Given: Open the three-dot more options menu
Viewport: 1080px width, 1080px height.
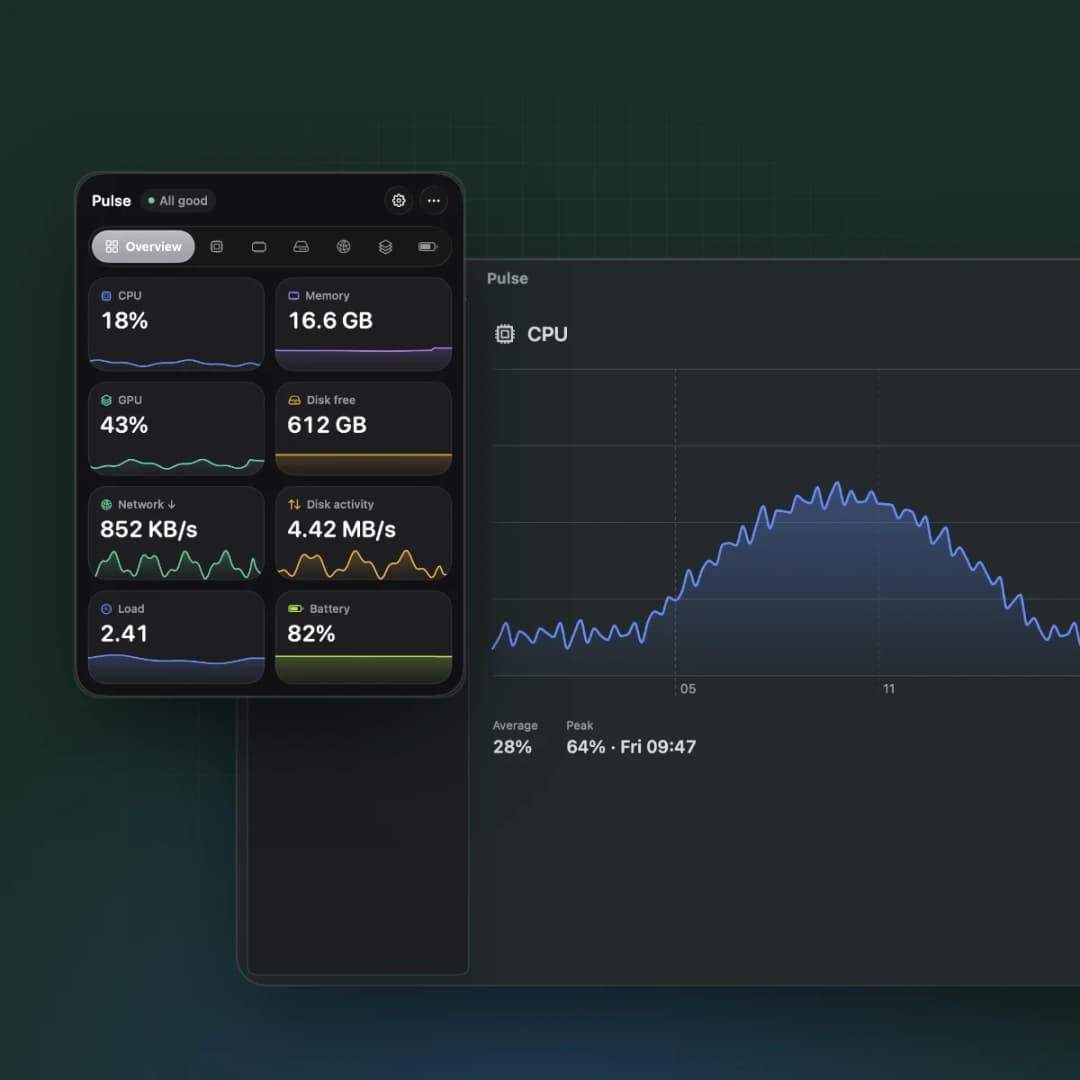Looking at the screenshot, I should point(433,200).
